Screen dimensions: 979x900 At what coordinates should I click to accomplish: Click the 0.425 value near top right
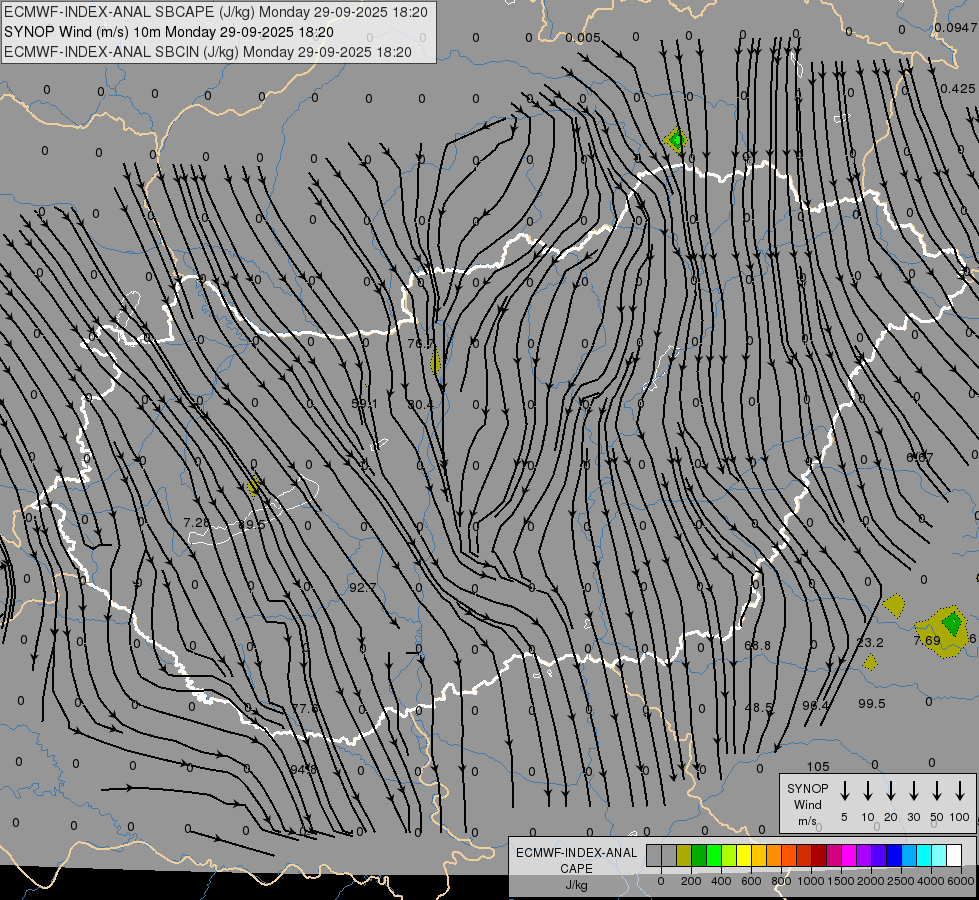pyautogui.click(x=957, y=88)
